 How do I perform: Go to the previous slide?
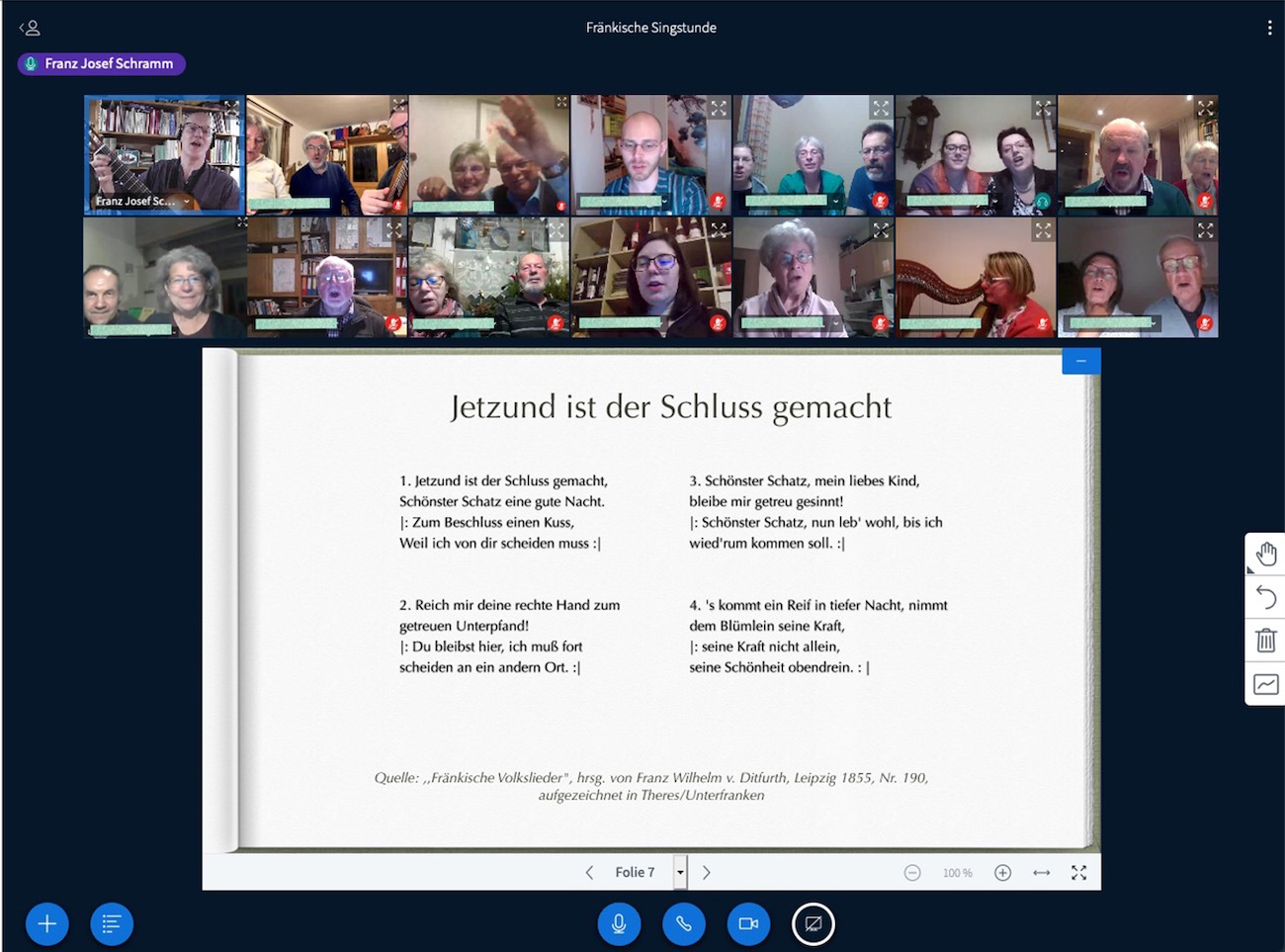[590, 872]
